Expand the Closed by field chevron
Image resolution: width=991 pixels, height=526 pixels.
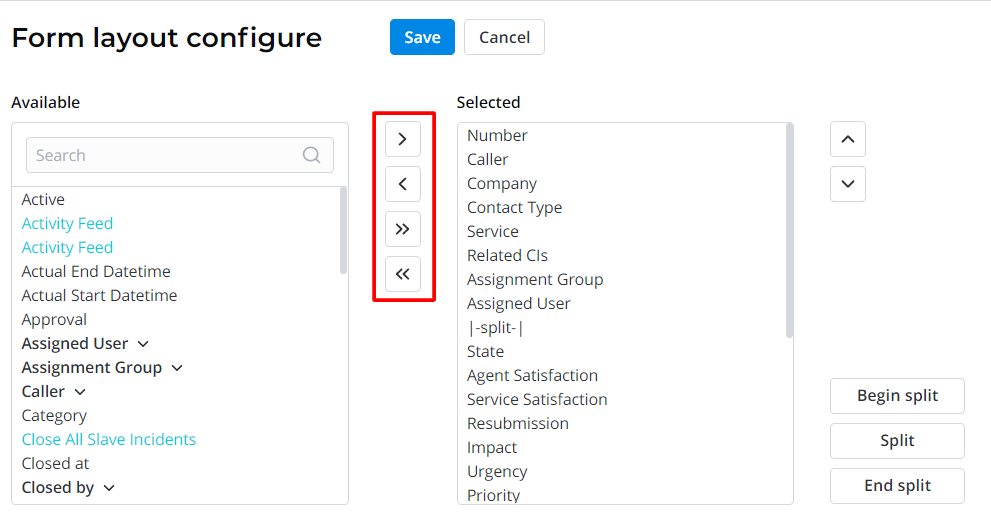point(109,488)
